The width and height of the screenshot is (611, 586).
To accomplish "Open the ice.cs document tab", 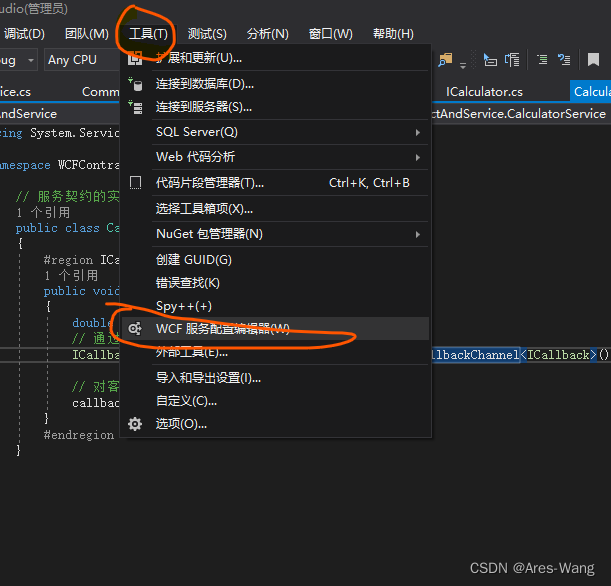I will [x=16, y=92].
